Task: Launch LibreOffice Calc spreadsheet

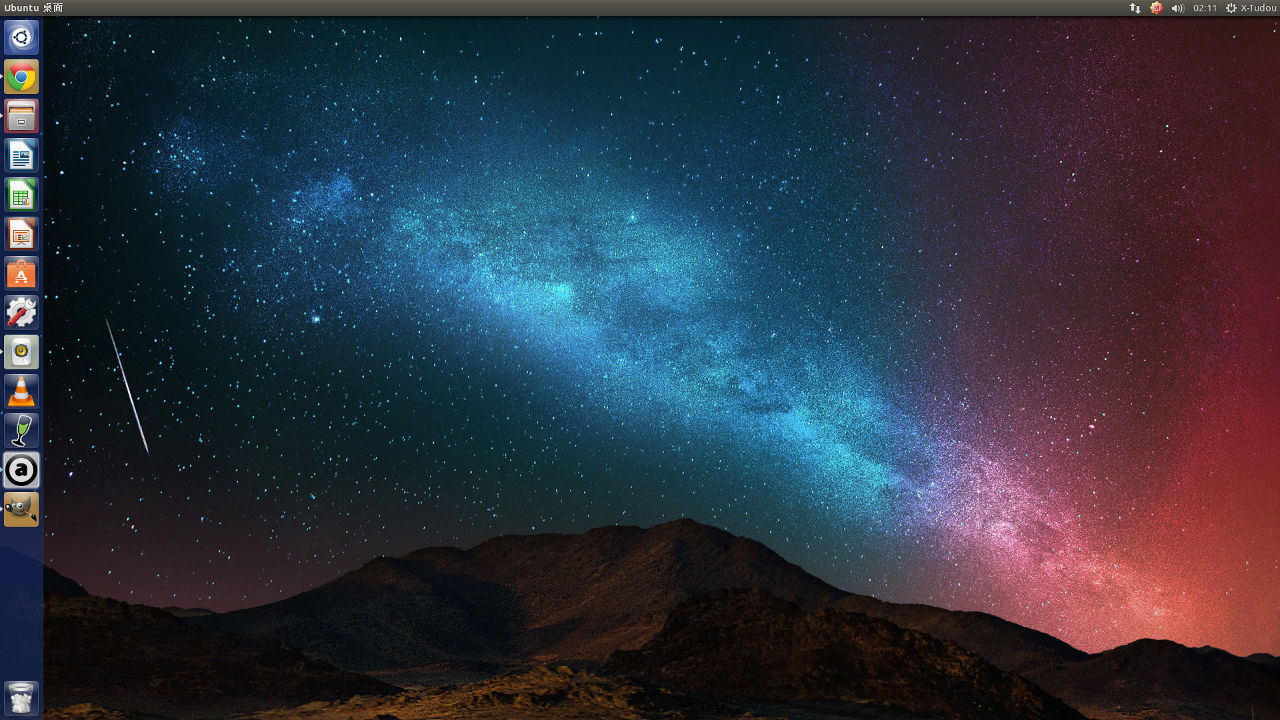Action: click(x=21, y=195)
